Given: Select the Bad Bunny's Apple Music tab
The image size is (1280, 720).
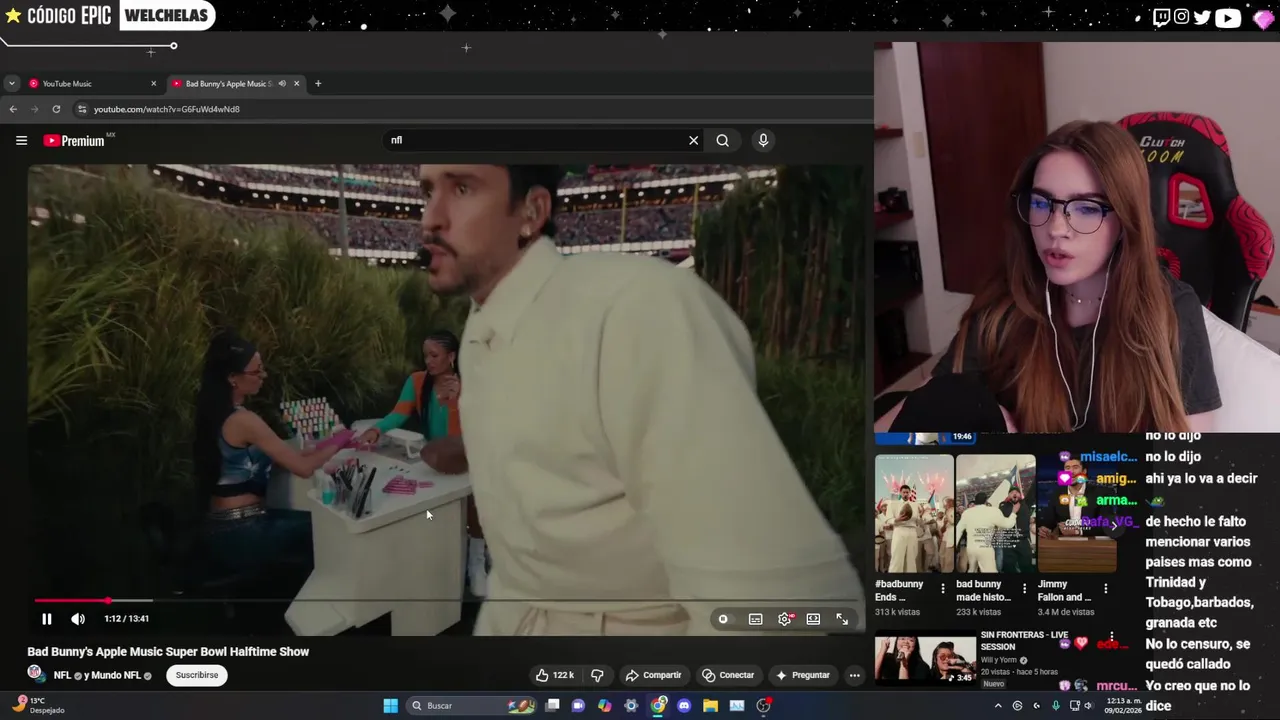Looking at the screenshot, I should (228, 84).
